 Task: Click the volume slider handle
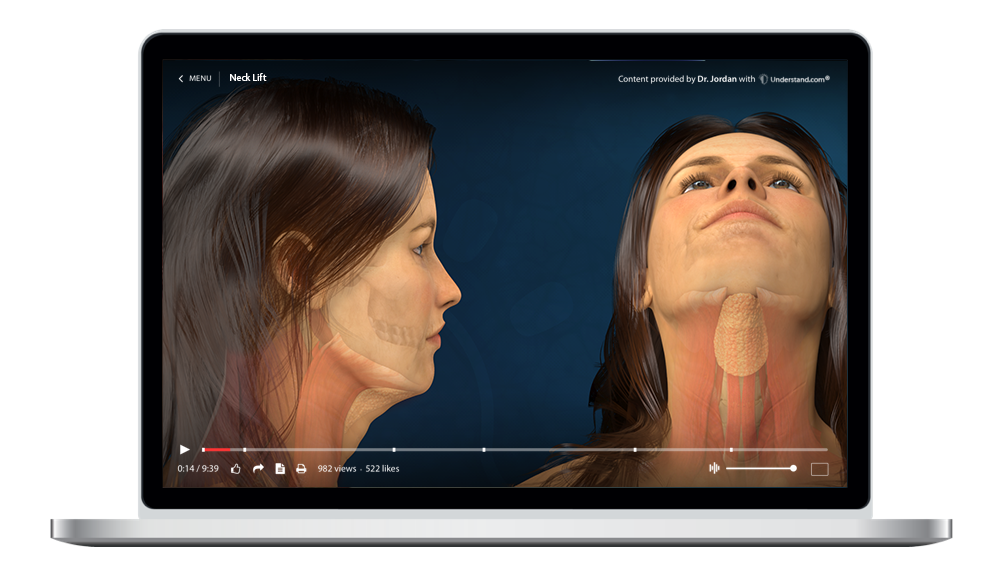click(793, 468)
